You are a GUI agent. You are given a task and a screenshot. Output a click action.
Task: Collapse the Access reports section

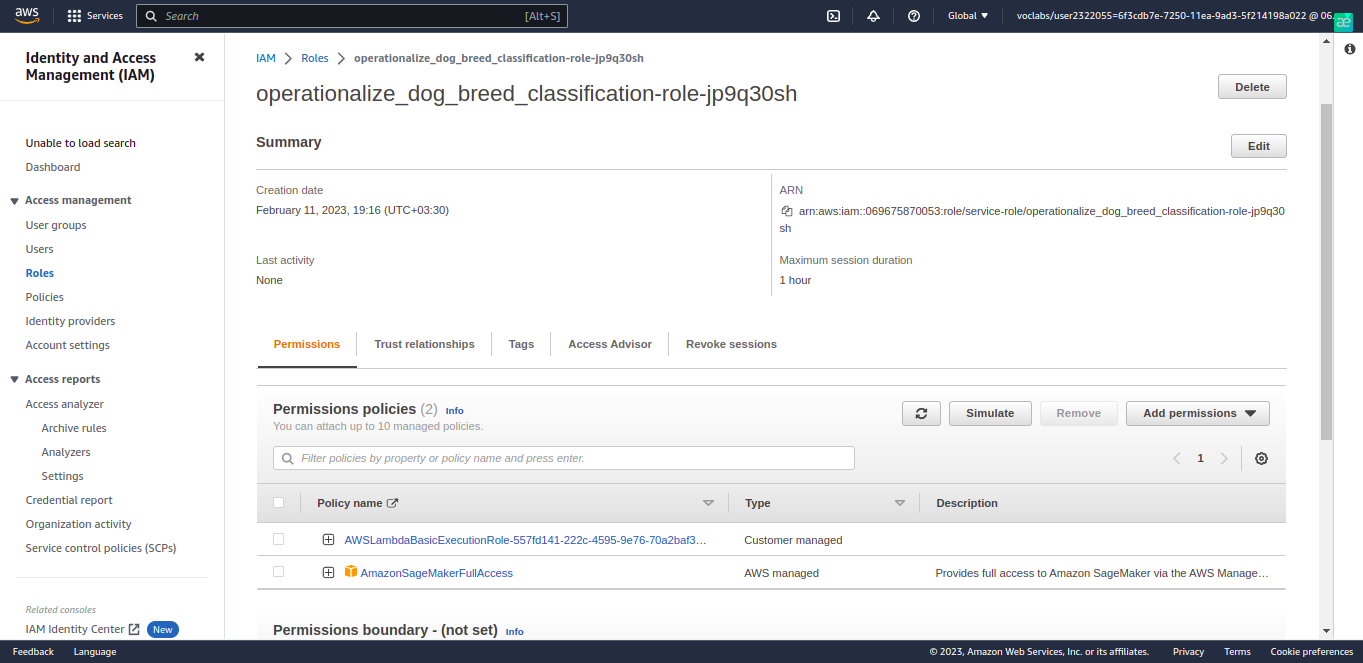[15, 380]
